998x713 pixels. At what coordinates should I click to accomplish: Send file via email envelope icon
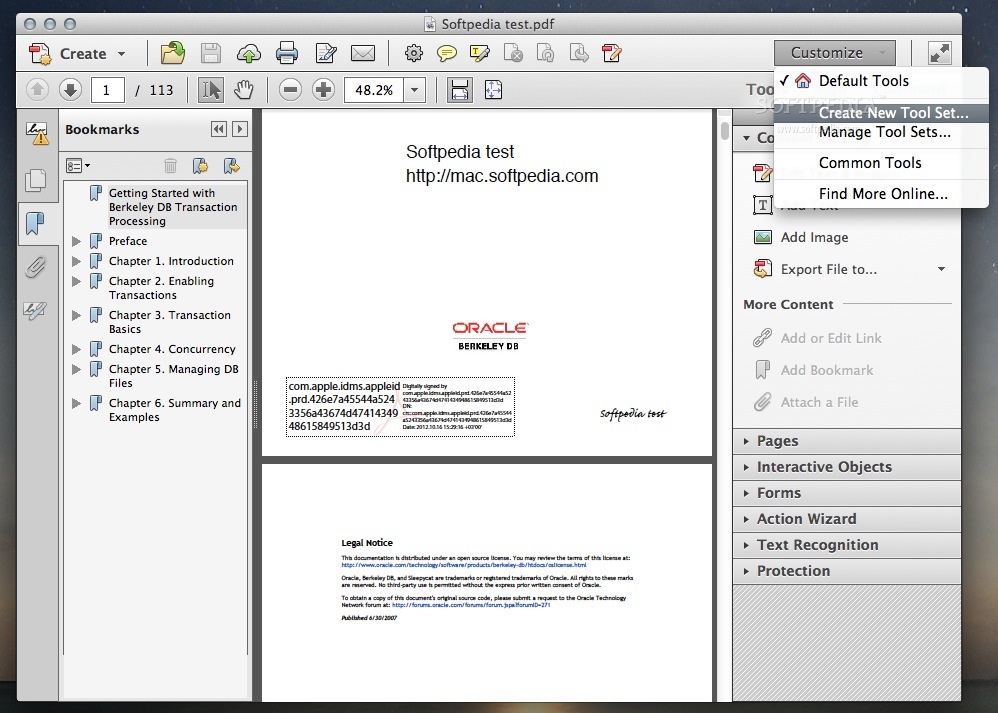(363, 53)
